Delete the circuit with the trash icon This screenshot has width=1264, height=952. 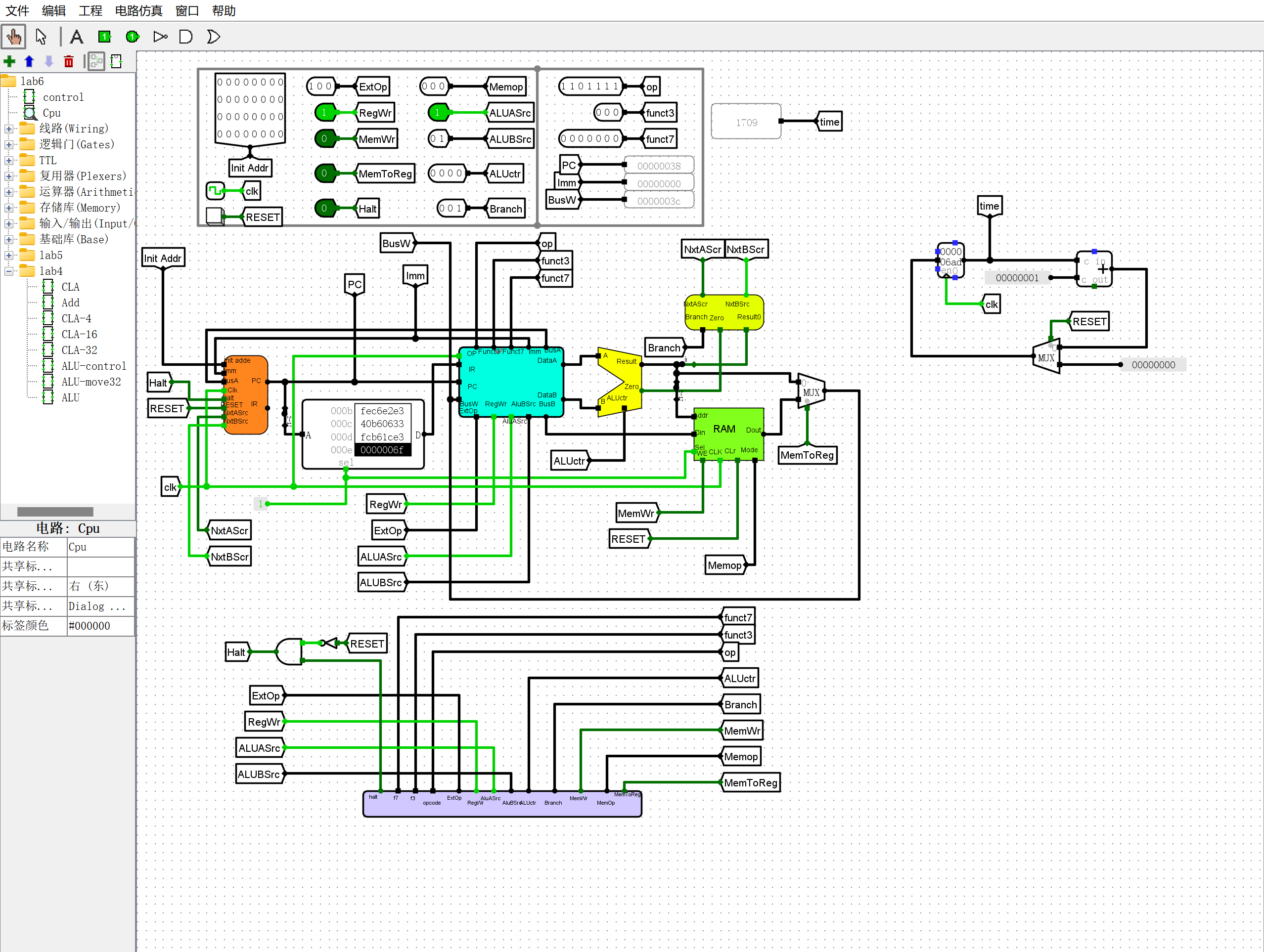tap(69, 61)
